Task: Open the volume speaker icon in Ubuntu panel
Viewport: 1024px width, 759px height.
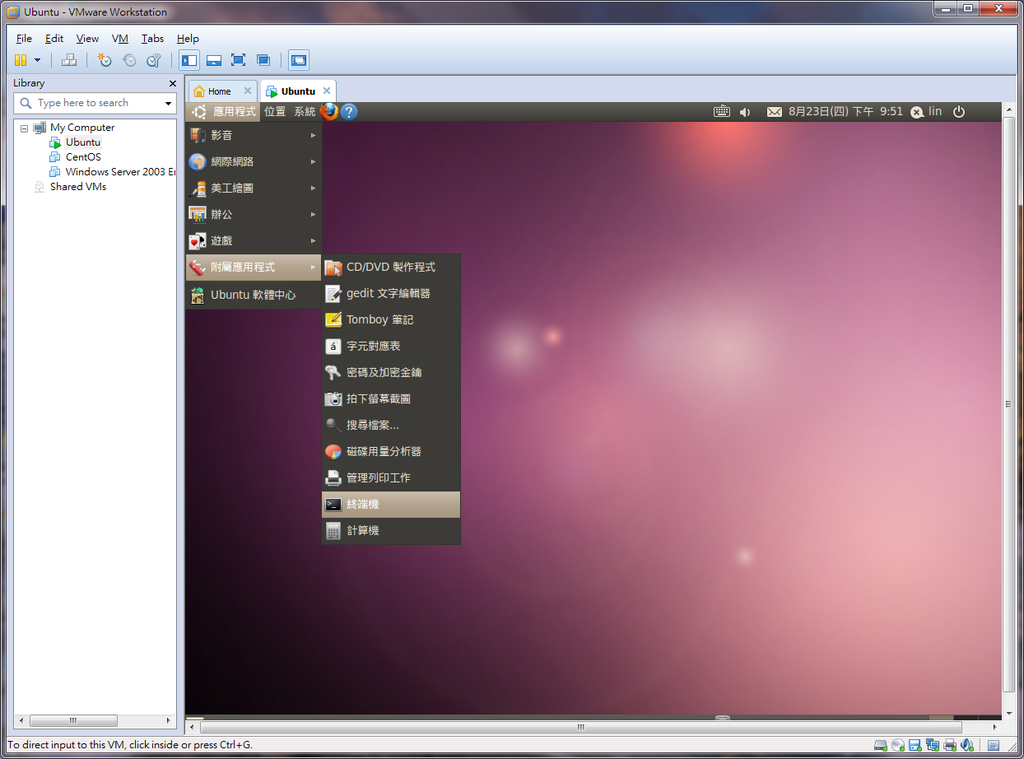Action: pyautogui.click(x=745, y=112)
